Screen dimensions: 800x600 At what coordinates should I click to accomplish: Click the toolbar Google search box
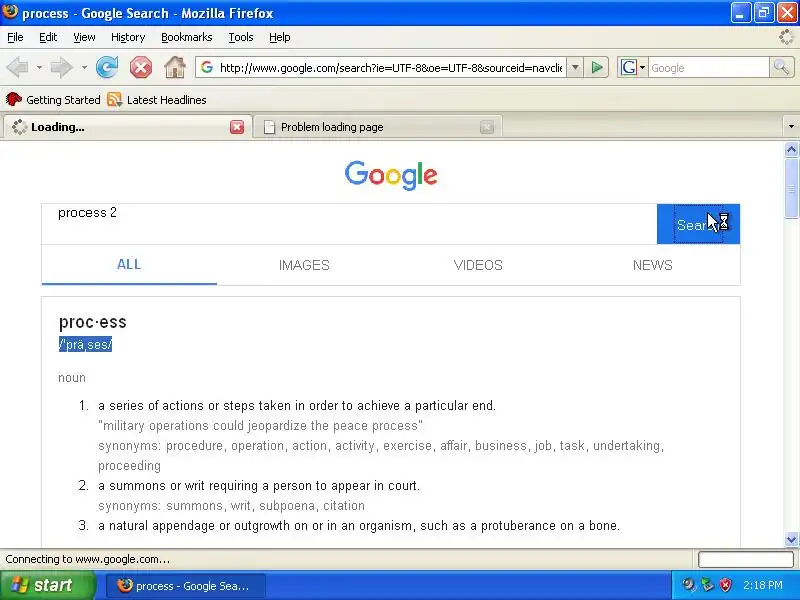[708, 67]
